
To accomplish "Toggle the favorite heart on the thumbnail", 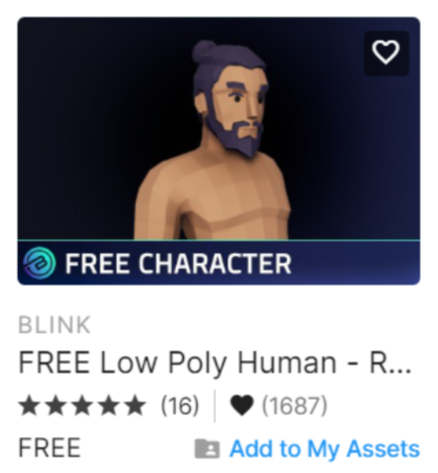I will 386,53.
